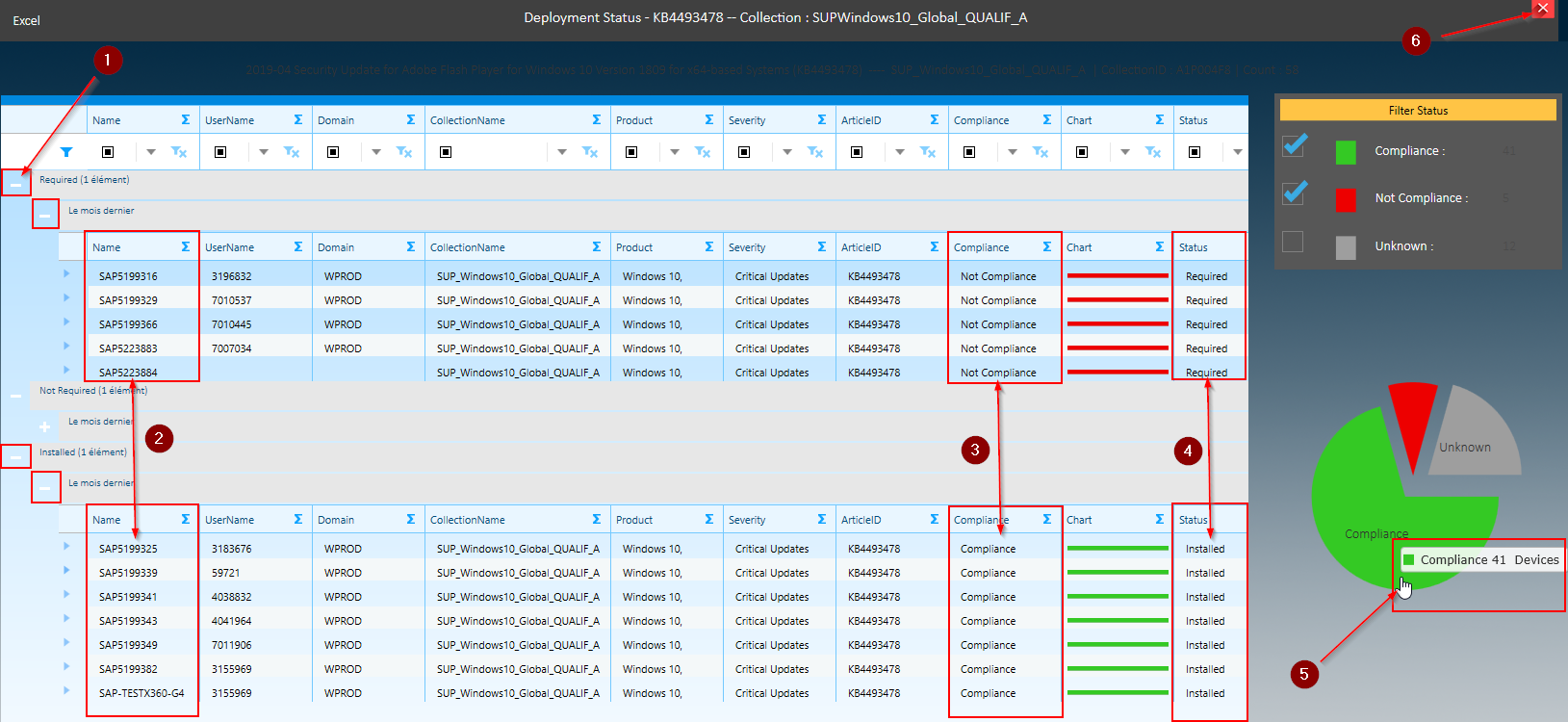Screen dimensions: 1568x722
Task: Click sigma icon beside Compliance in Required group header
Action: (1047, 246)
